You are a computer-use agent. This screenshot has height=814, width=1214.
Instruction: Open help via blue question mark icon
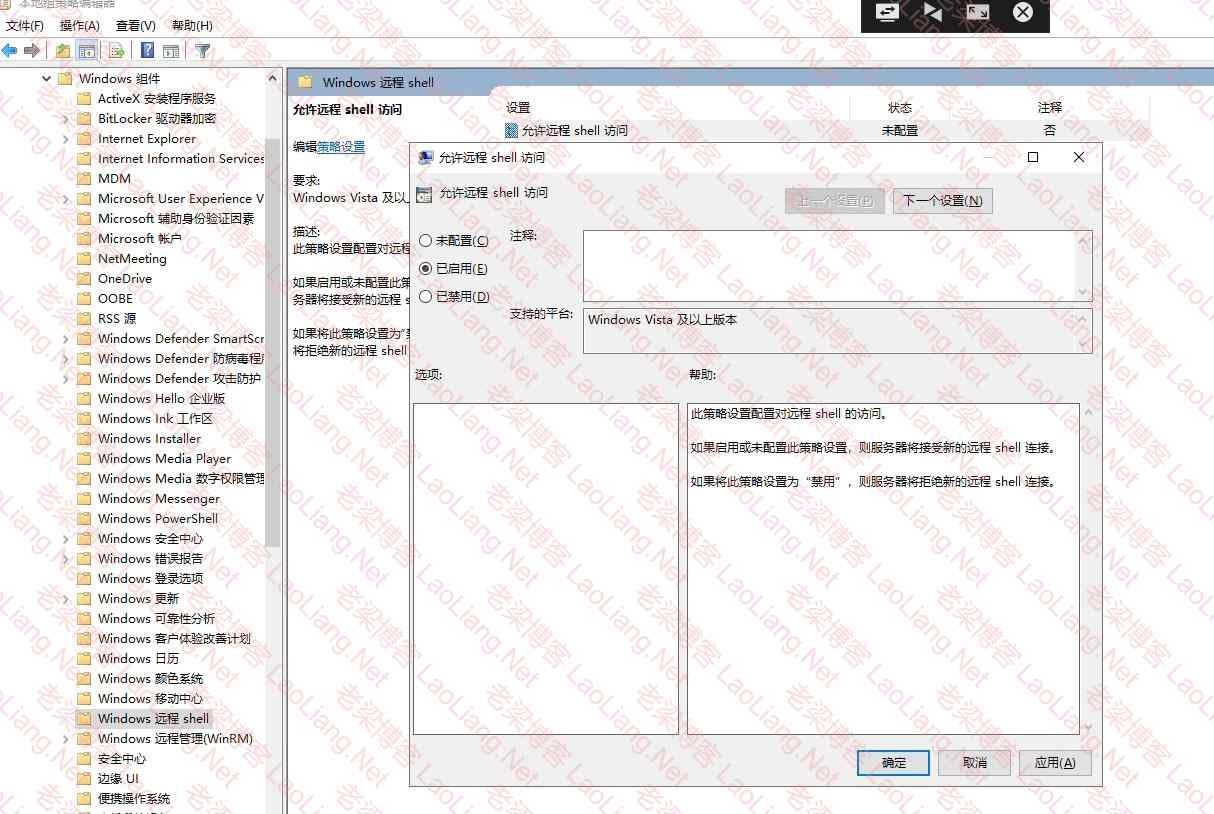pos(147,51)
